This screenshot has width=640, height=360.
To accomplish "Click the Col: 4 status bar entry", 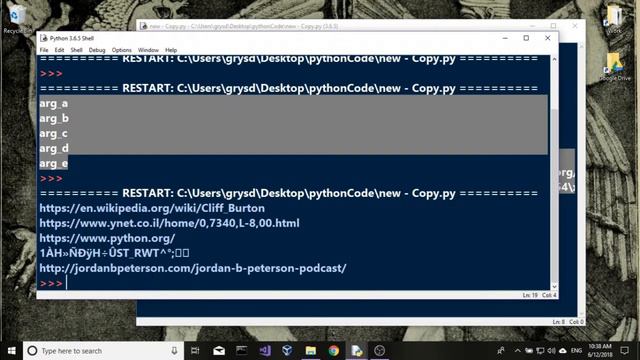I will tap(549, 295).
